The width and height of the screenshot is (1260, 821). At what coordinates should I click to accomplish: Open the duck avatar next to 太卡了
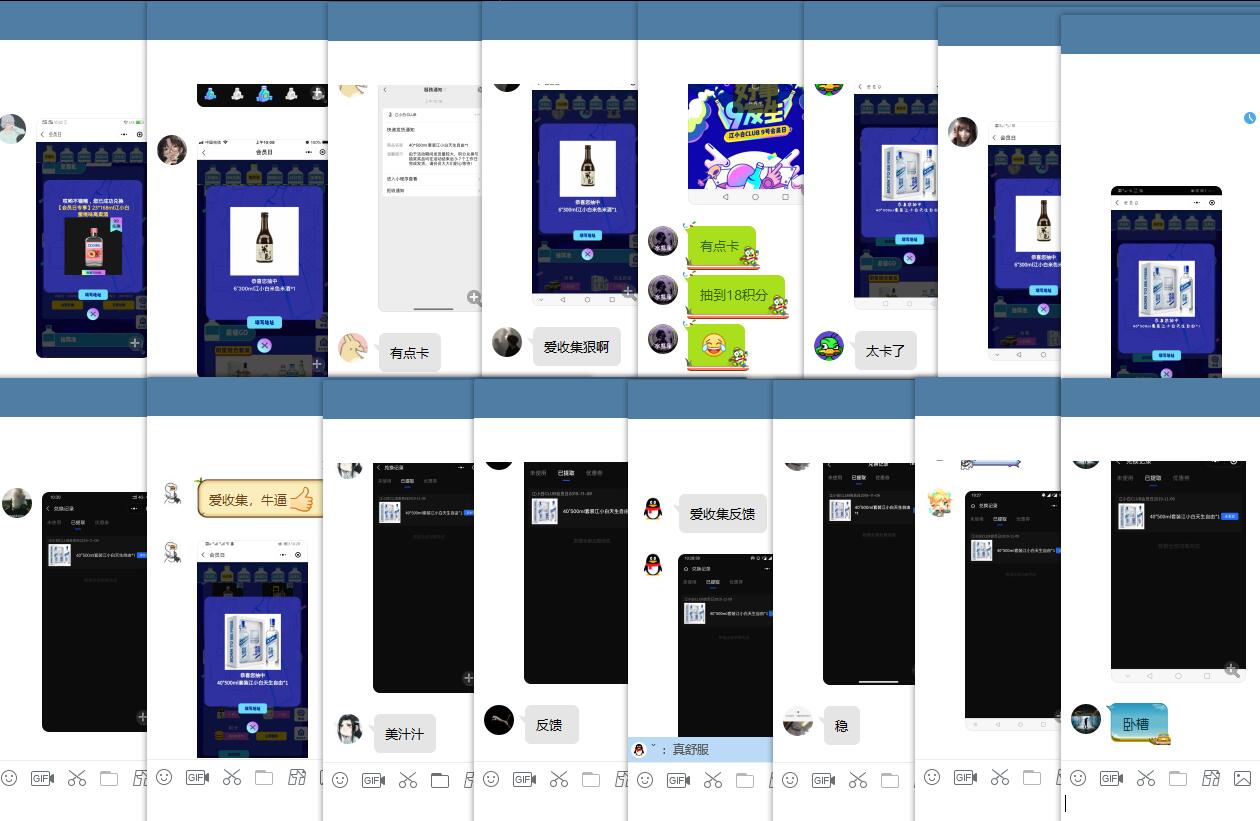coord(829,346)
